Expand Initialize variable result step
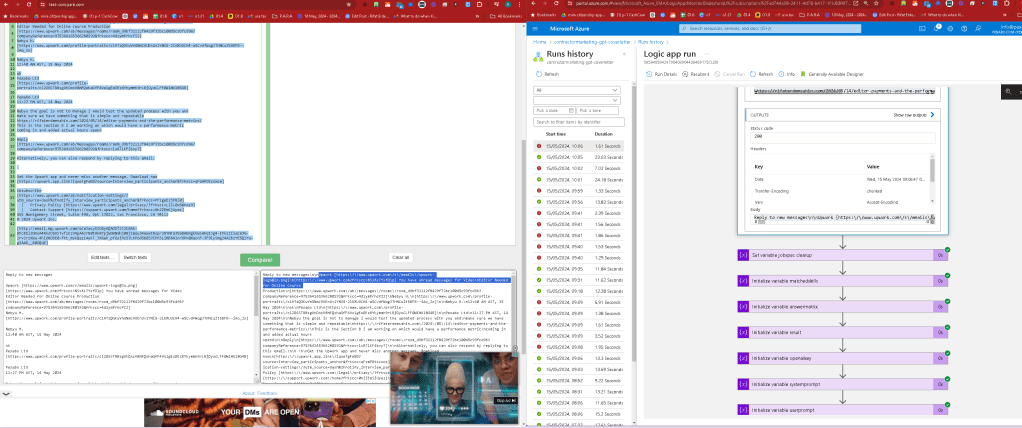This screenshot has height=428, width=1022. (843, 332)
